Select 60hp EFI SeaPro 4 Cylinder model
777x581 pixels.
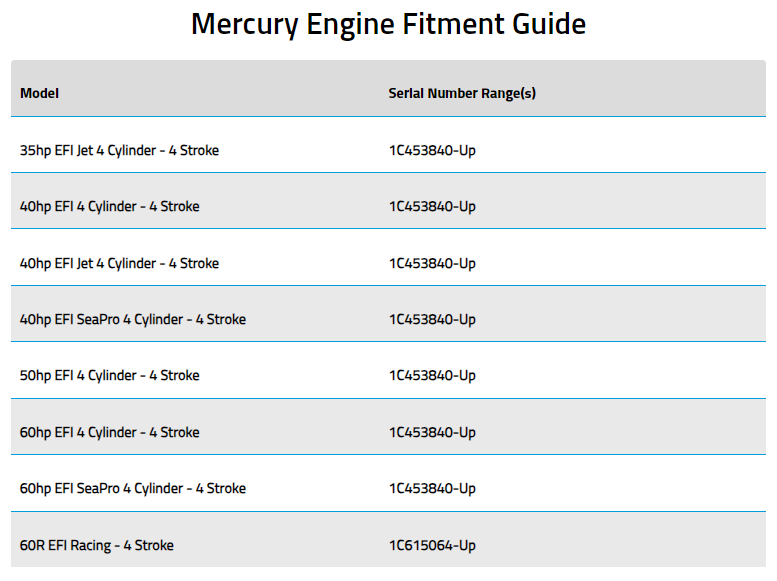[133, 489]
